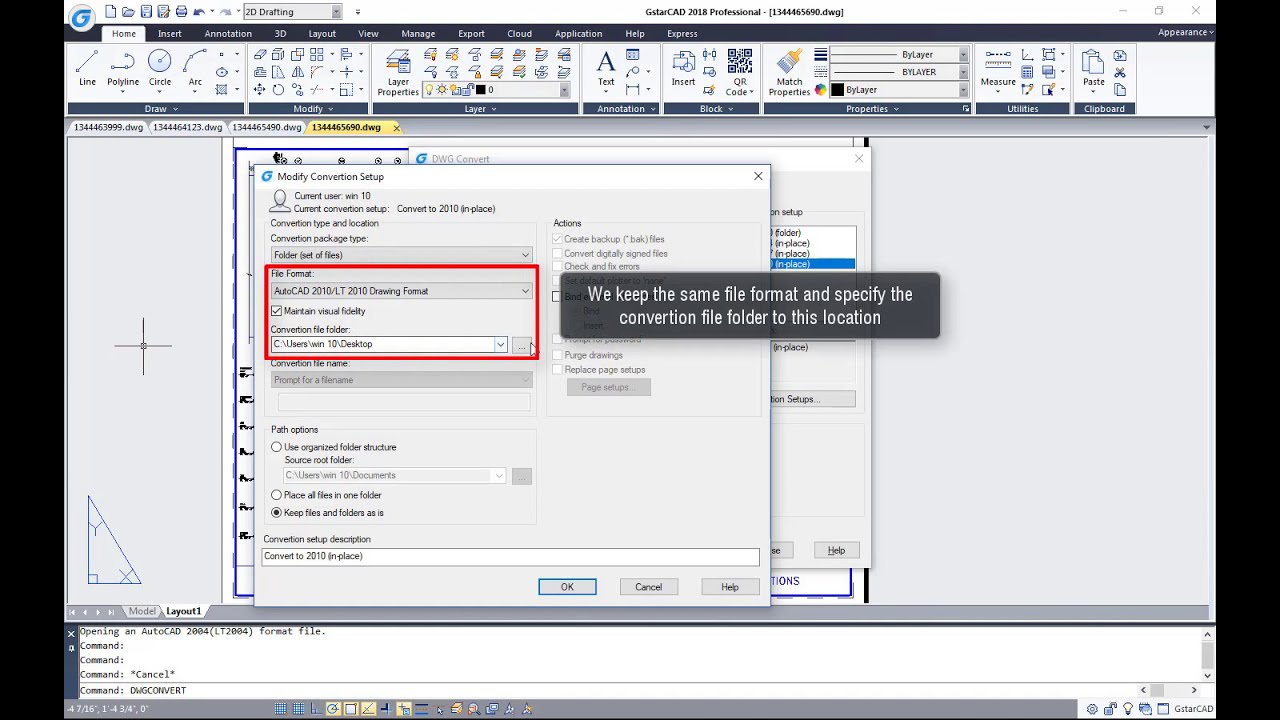The height and width of the screenshot is (720, 1280).
Task: Click the Insert block icon
Action: point(683,68)
